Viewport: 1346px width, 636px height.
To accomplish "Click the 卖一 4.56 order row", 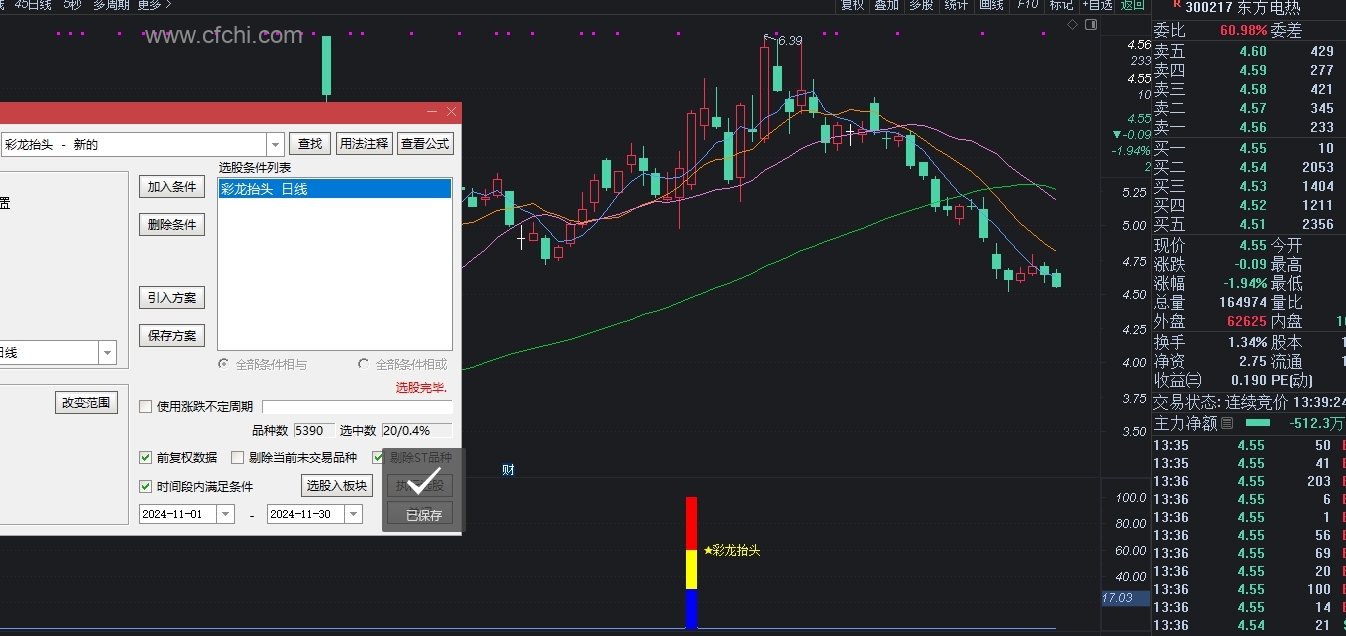I will [1249, 127].
